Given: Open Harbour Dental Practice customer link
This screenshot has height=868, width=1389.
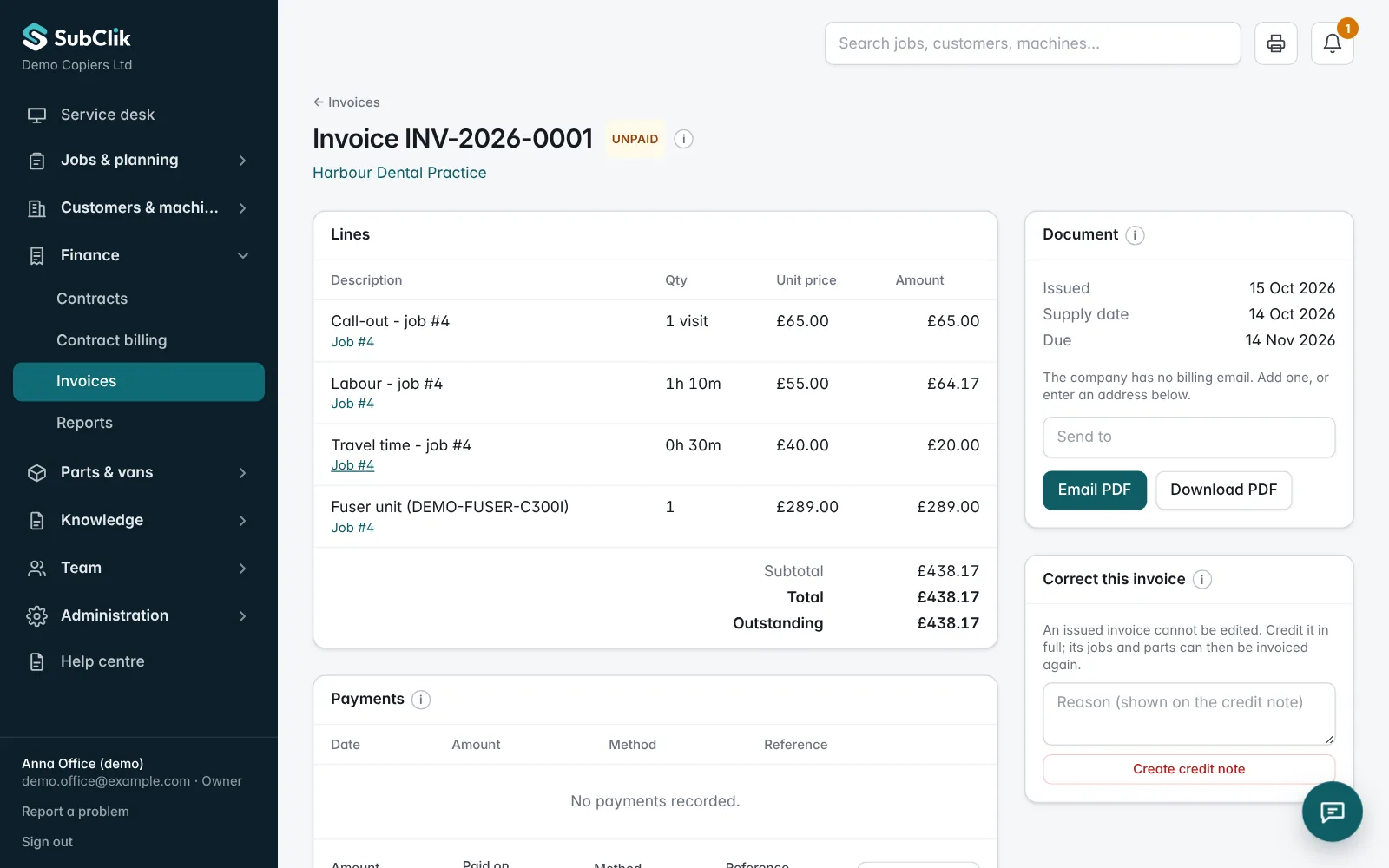Looking at the screenshot, I should point(399,173).
